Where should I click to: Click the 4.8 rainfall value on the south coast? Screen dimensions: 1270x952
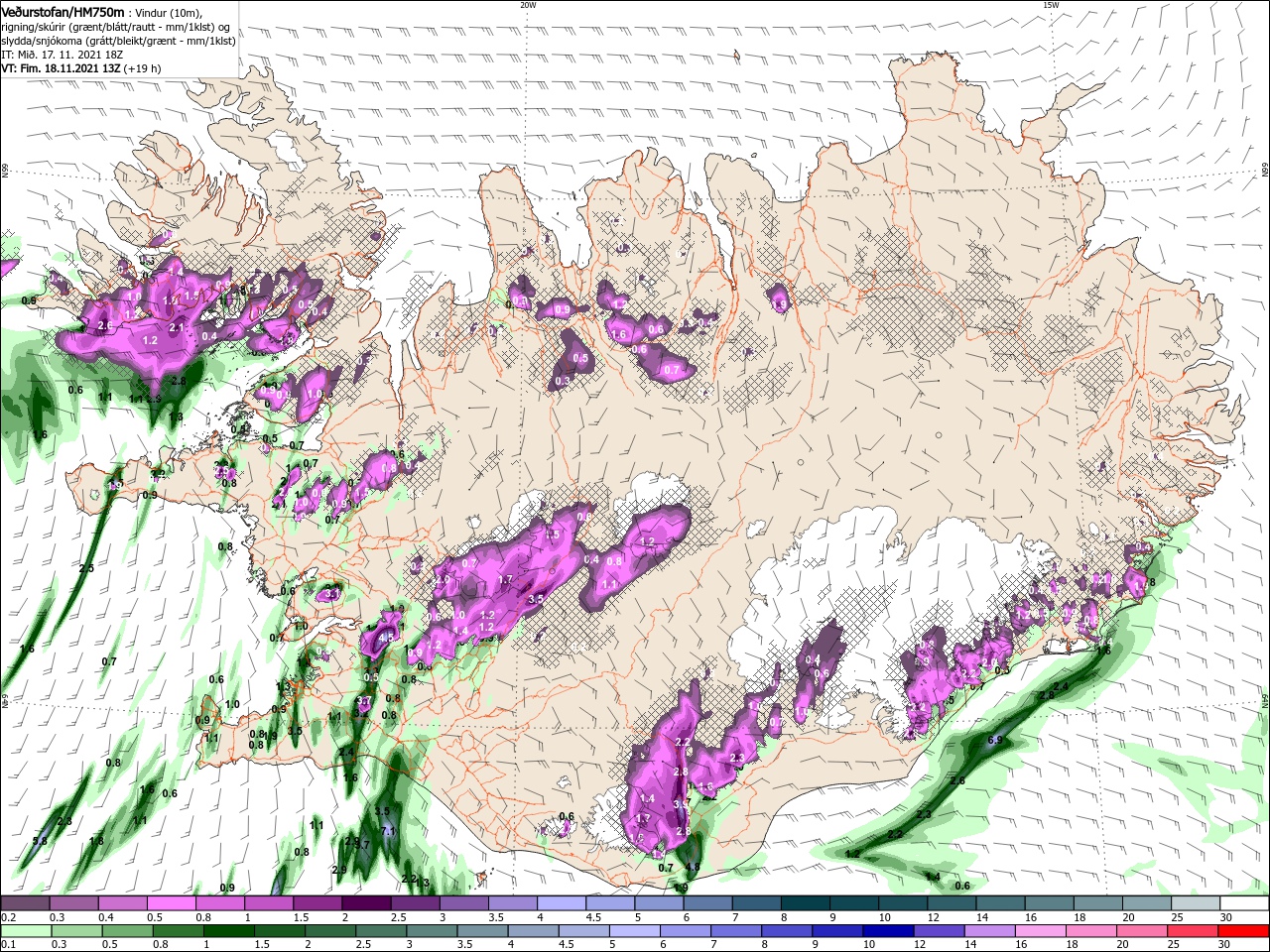(693, 867)
